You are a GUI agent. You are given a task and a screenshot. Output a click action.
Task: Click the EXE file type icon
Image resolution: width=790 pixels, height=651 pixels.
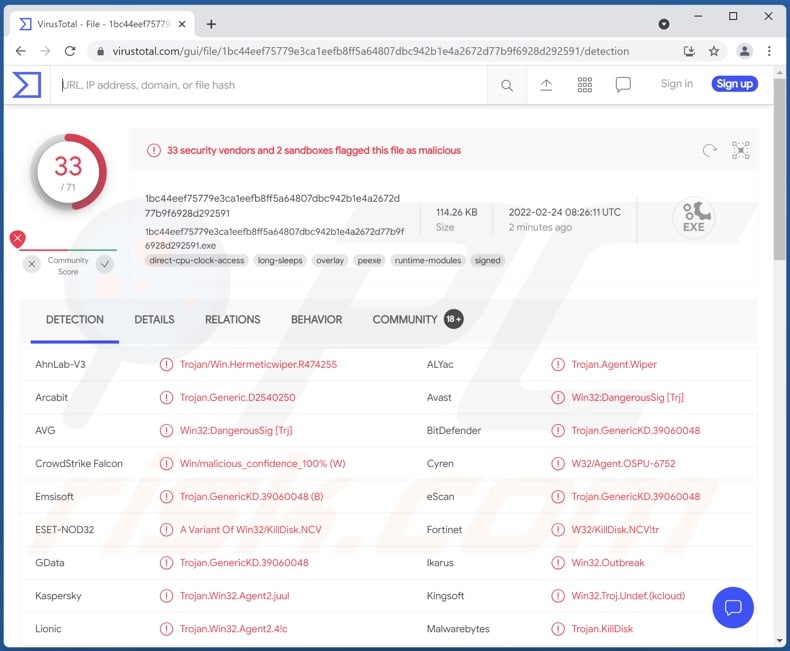[694, 218]
